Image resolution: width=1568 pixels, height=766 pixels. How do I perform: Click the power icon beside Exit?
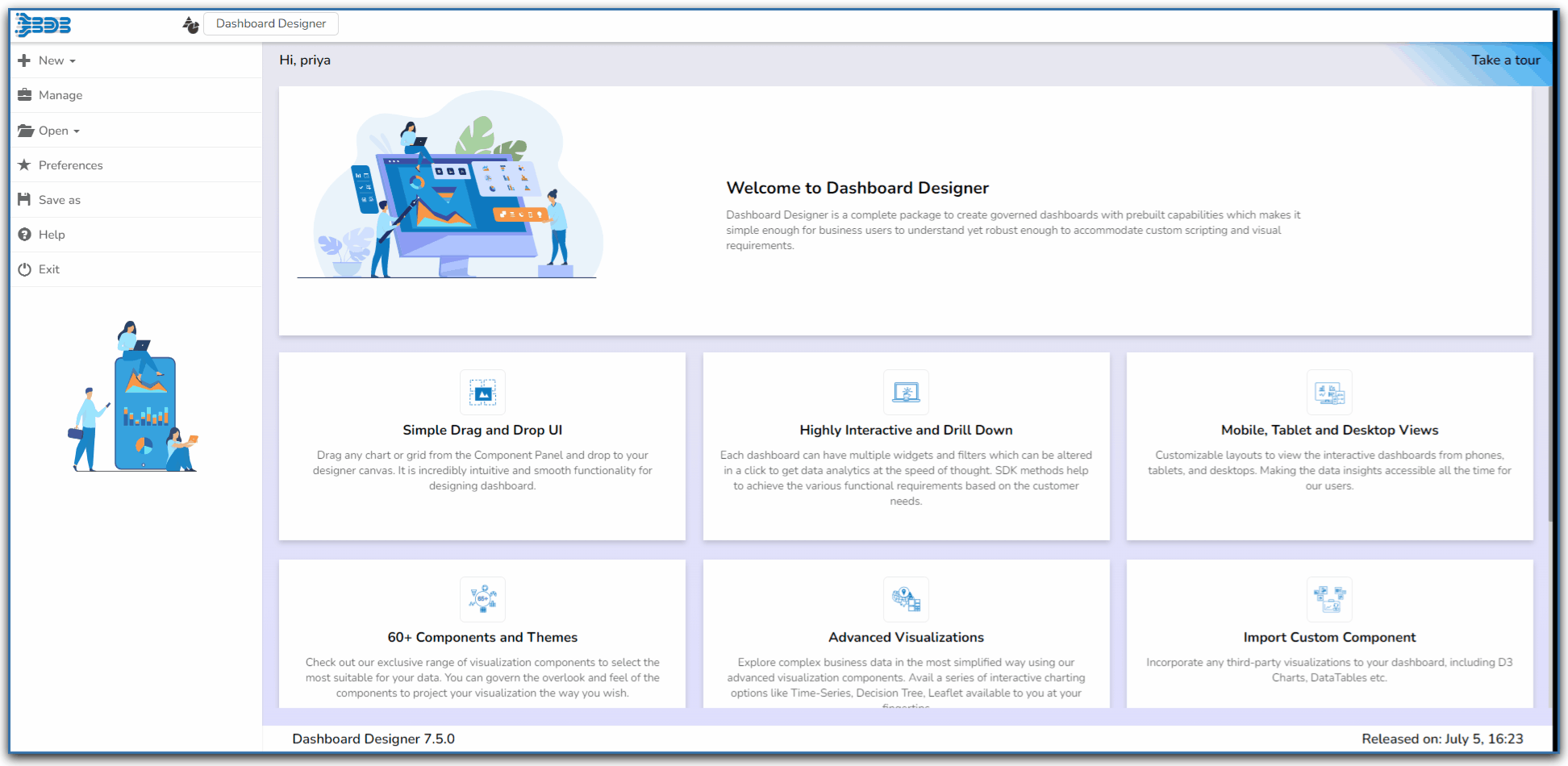(x=24, y=269)
